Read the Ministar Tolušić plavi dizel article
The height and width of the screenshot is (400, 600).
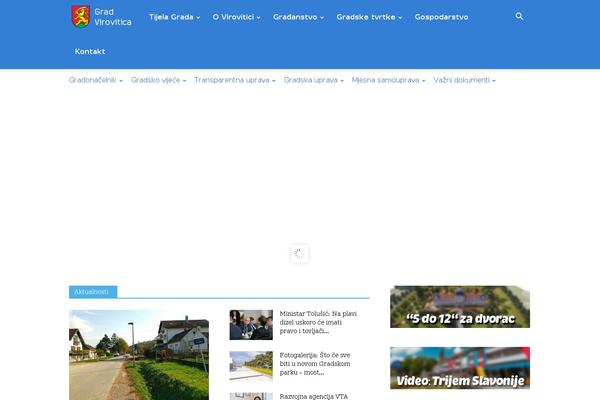click(x=318, y=322)
